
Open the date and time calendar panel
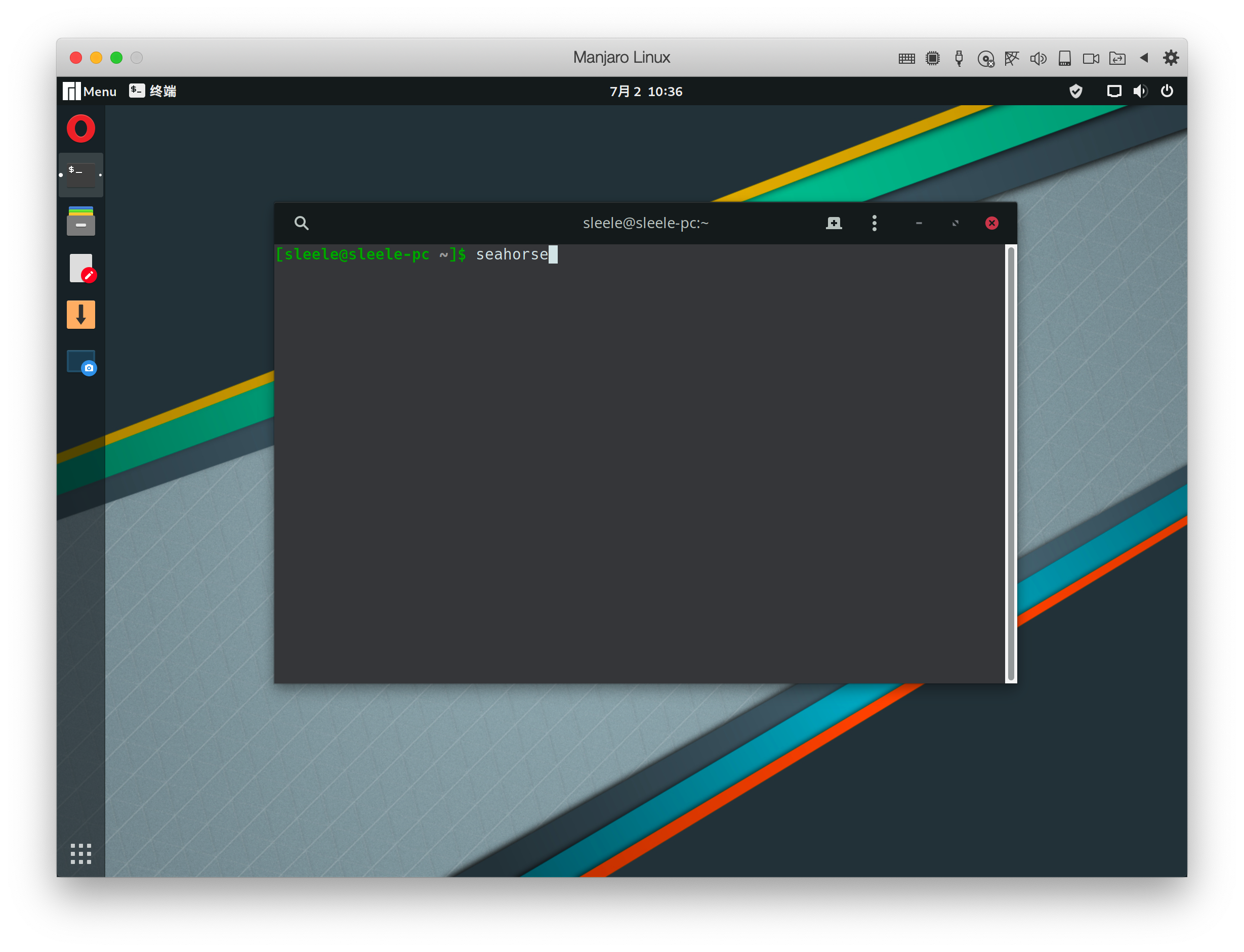coord(645,91)
